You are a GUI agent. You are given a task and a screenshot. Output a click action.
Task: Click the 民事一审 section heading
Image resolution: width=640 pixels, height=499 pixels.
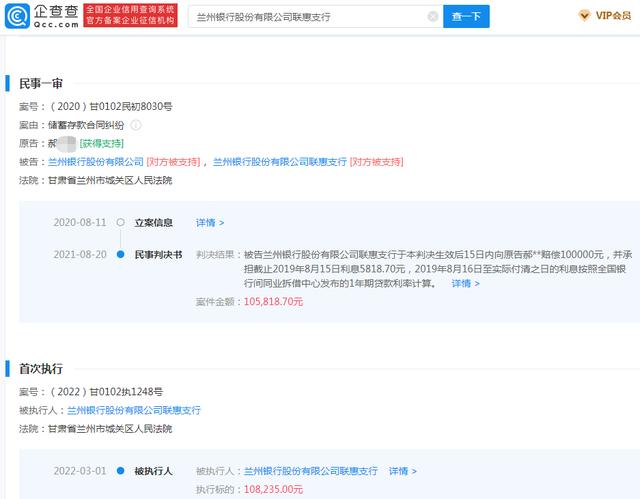pyautogui.click(x=41, y=84)
